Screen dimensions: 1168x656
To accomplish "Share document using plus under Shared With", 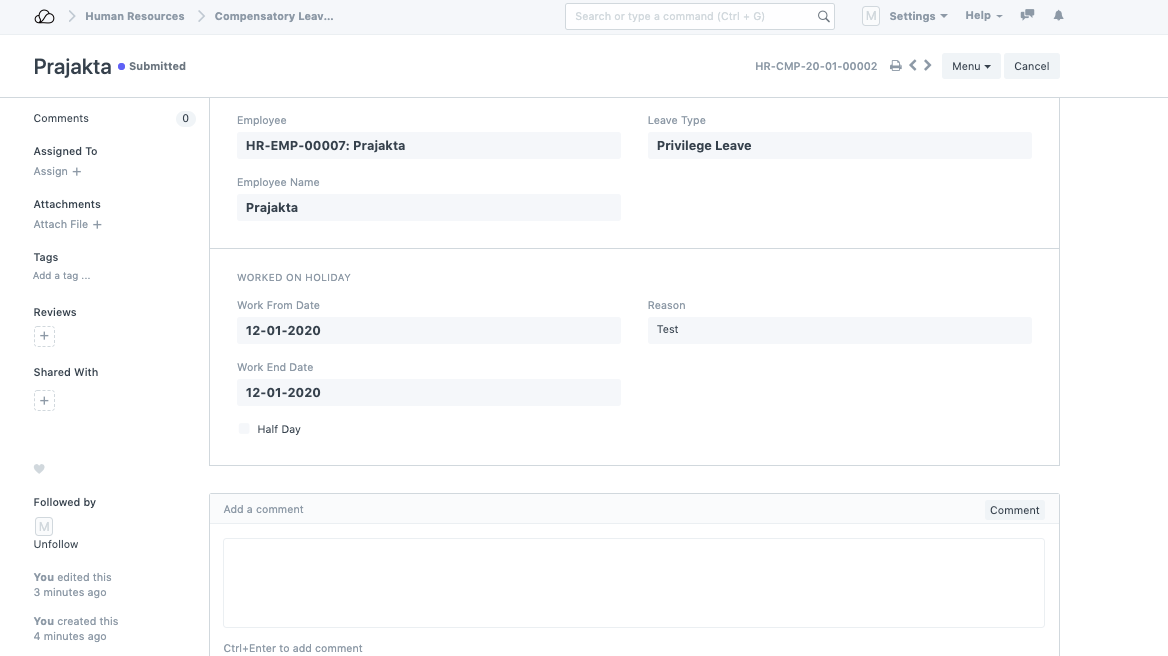I will coord(44,401).
